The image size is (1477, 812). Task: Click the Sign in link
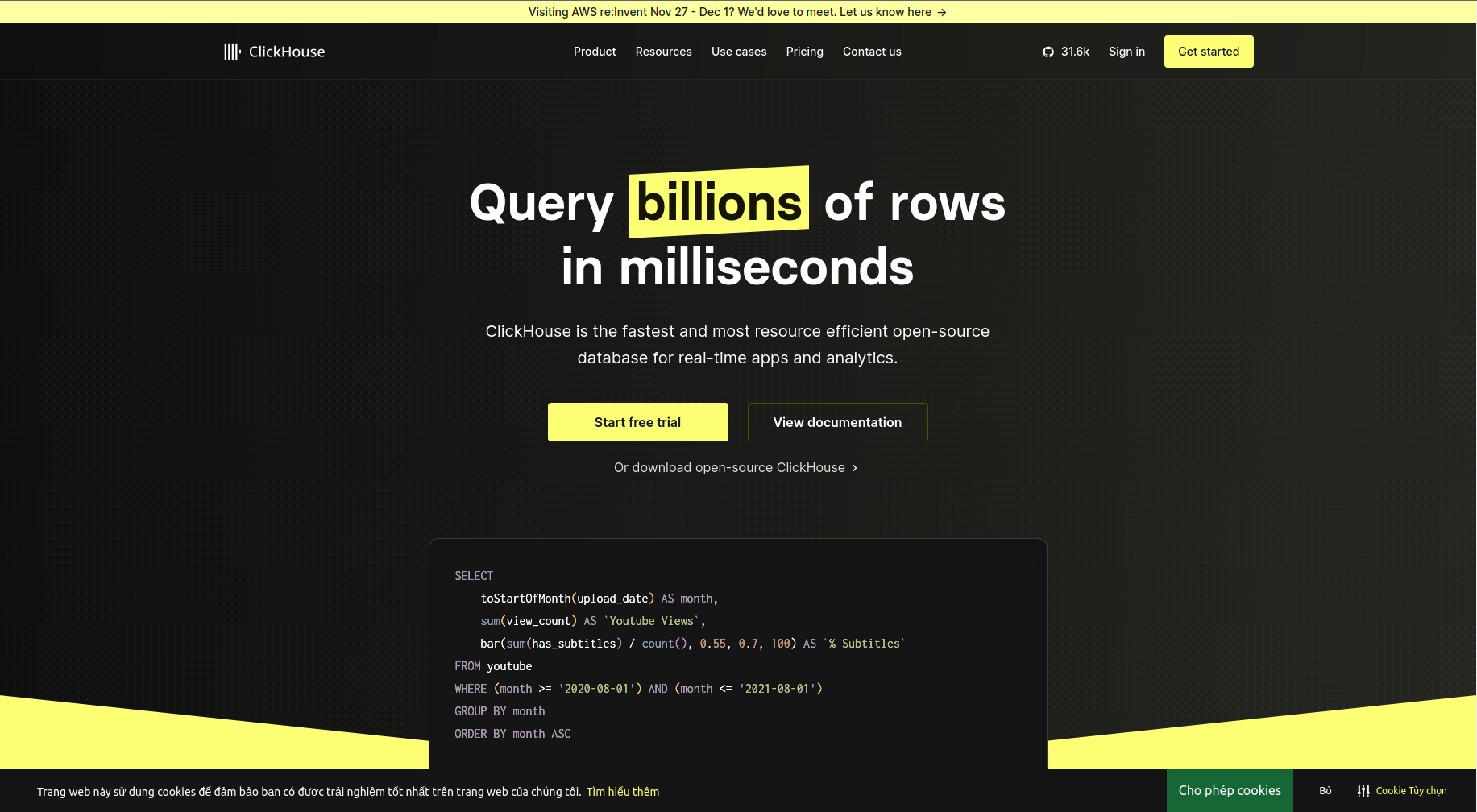tap(1126, 52)
